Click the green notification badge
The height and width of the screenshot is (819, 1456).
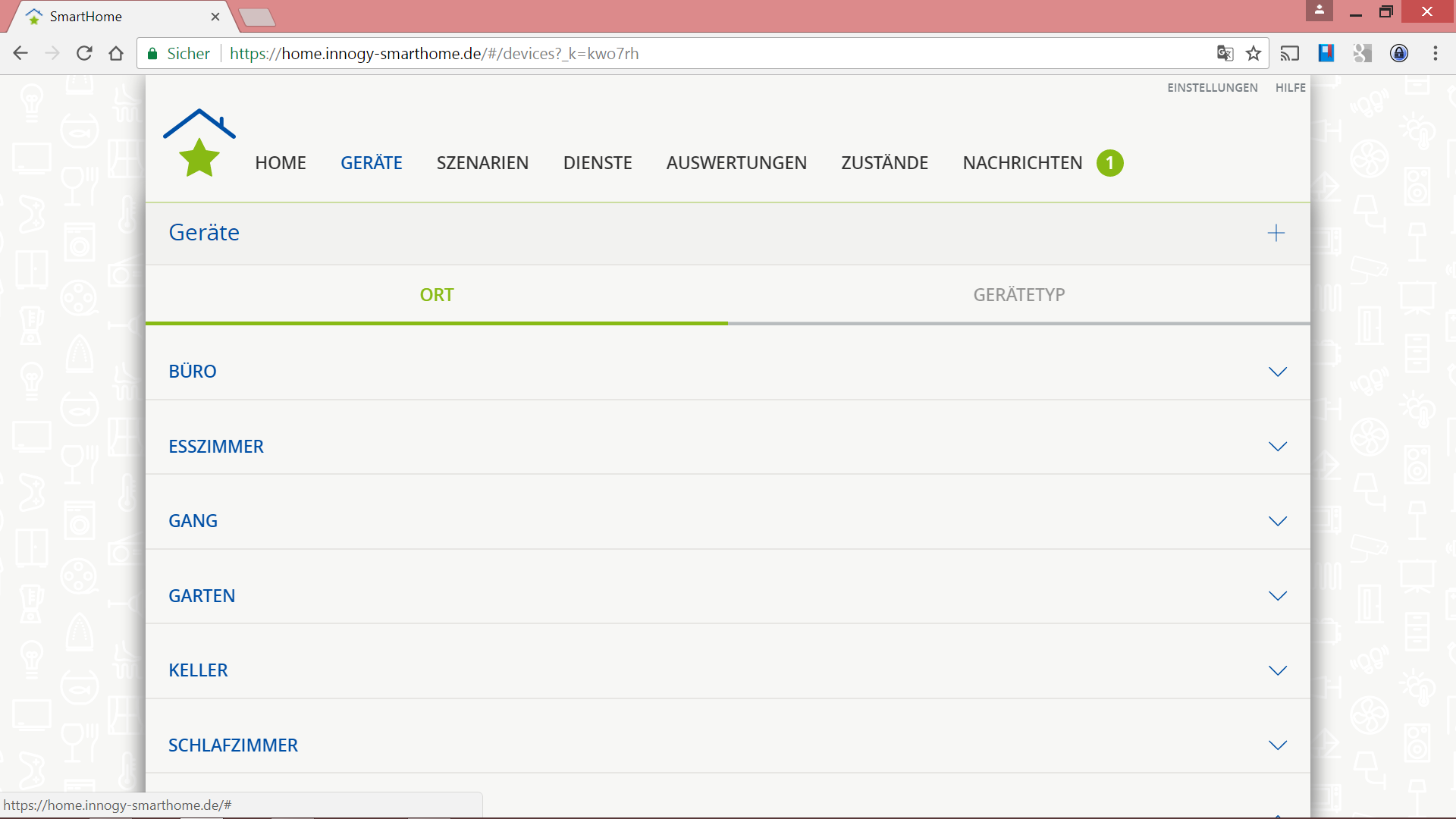tap(1109, 163)
